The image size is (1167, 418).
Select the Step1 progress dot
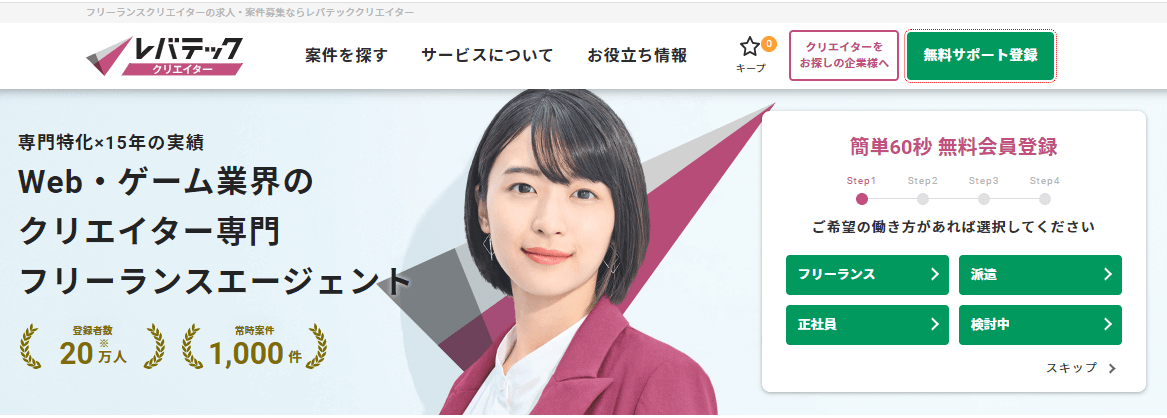(862, 199)
